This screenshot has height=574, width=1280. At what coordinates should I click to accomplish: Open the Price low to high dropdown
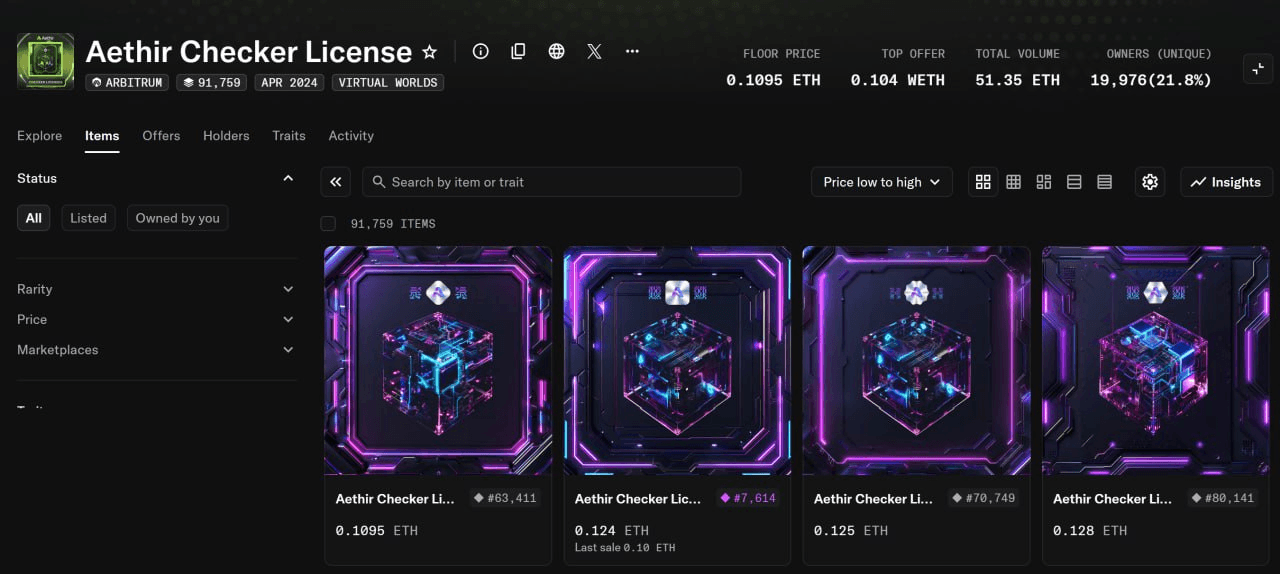[x=881, y=182]
